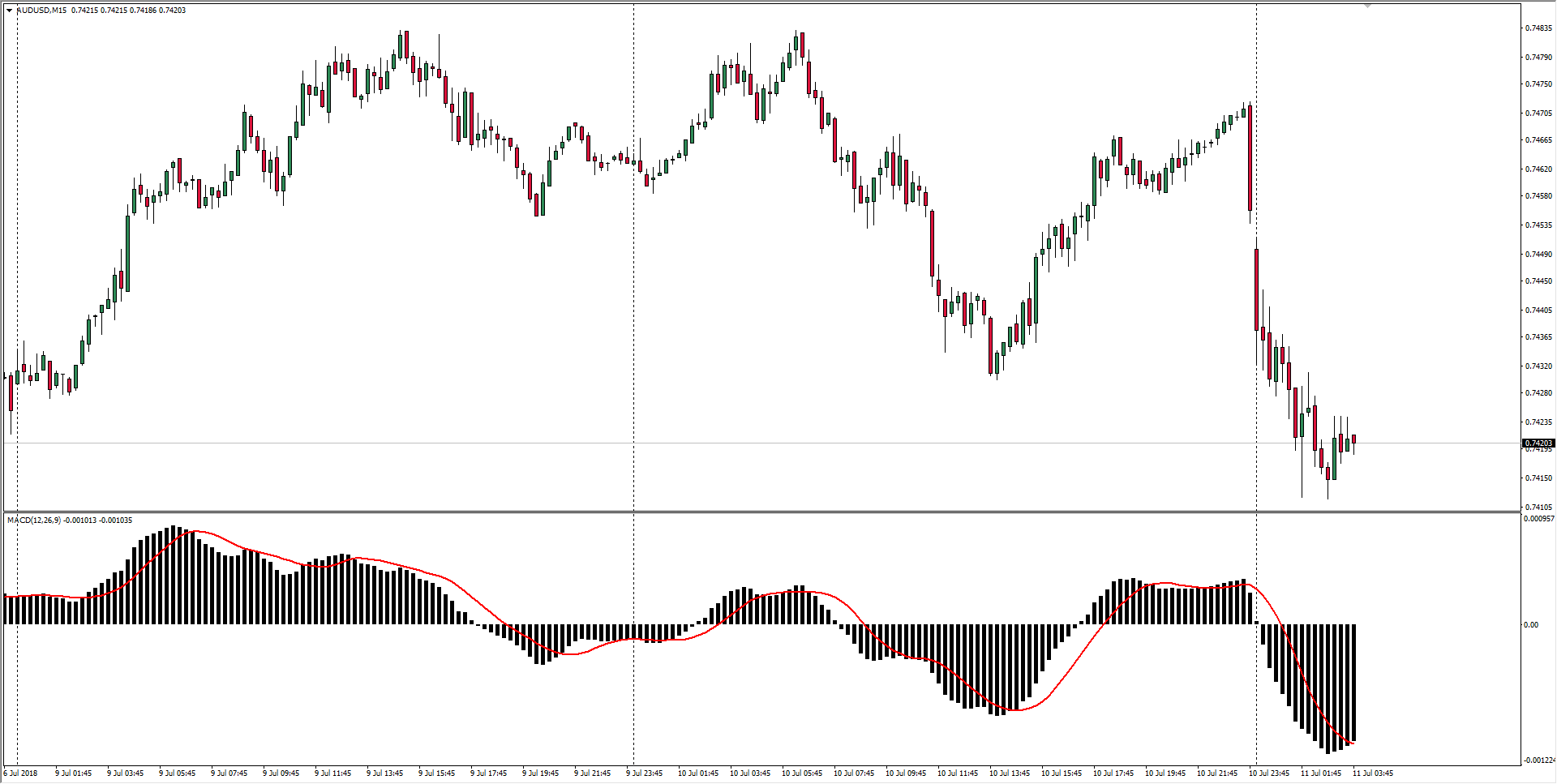The width and height of the screenshot is (1557, 784).
Task: Click the 9 Jul 11:45 time label
Action: point(332,773)
